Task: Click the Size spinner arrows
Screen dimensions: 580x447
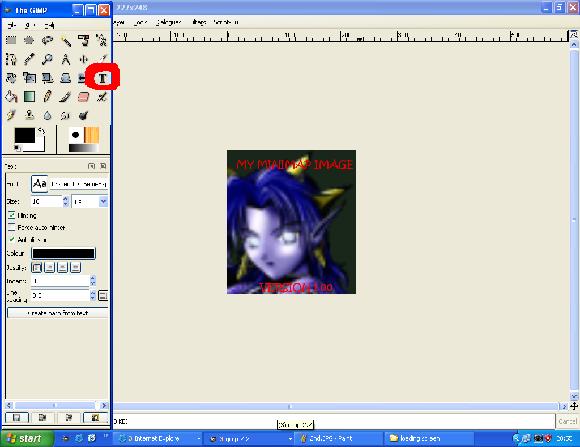Action: pos(66,201)
